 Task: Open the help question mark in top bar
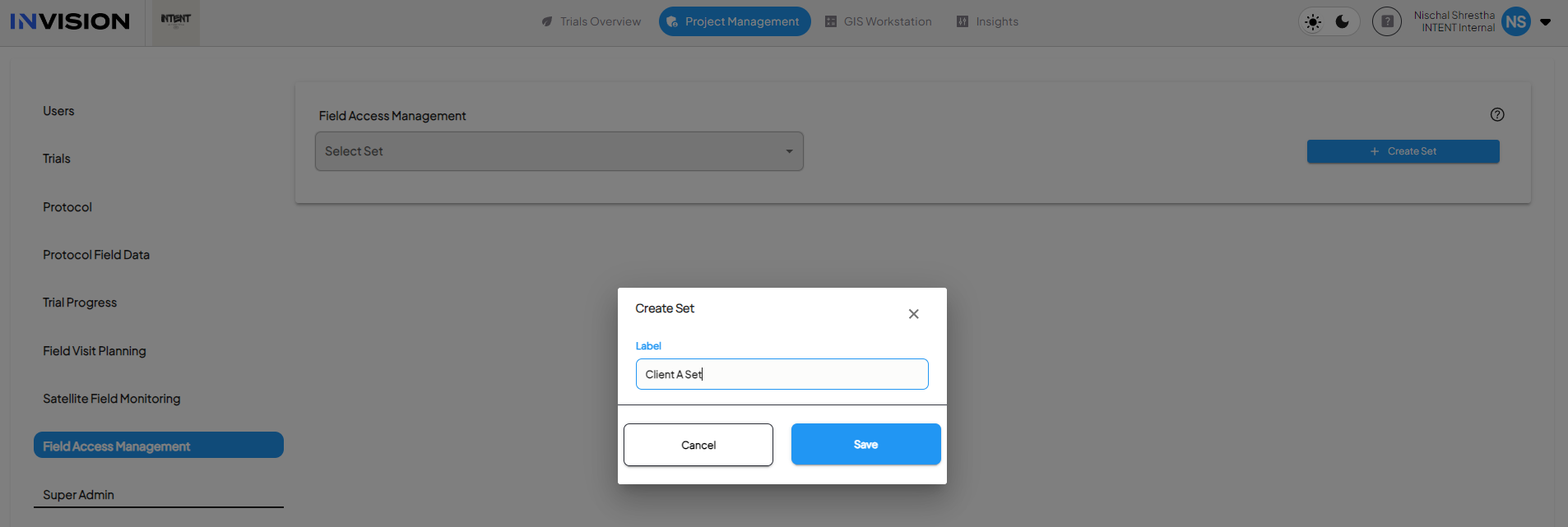pyautogui.click(x=1387, y=21)
